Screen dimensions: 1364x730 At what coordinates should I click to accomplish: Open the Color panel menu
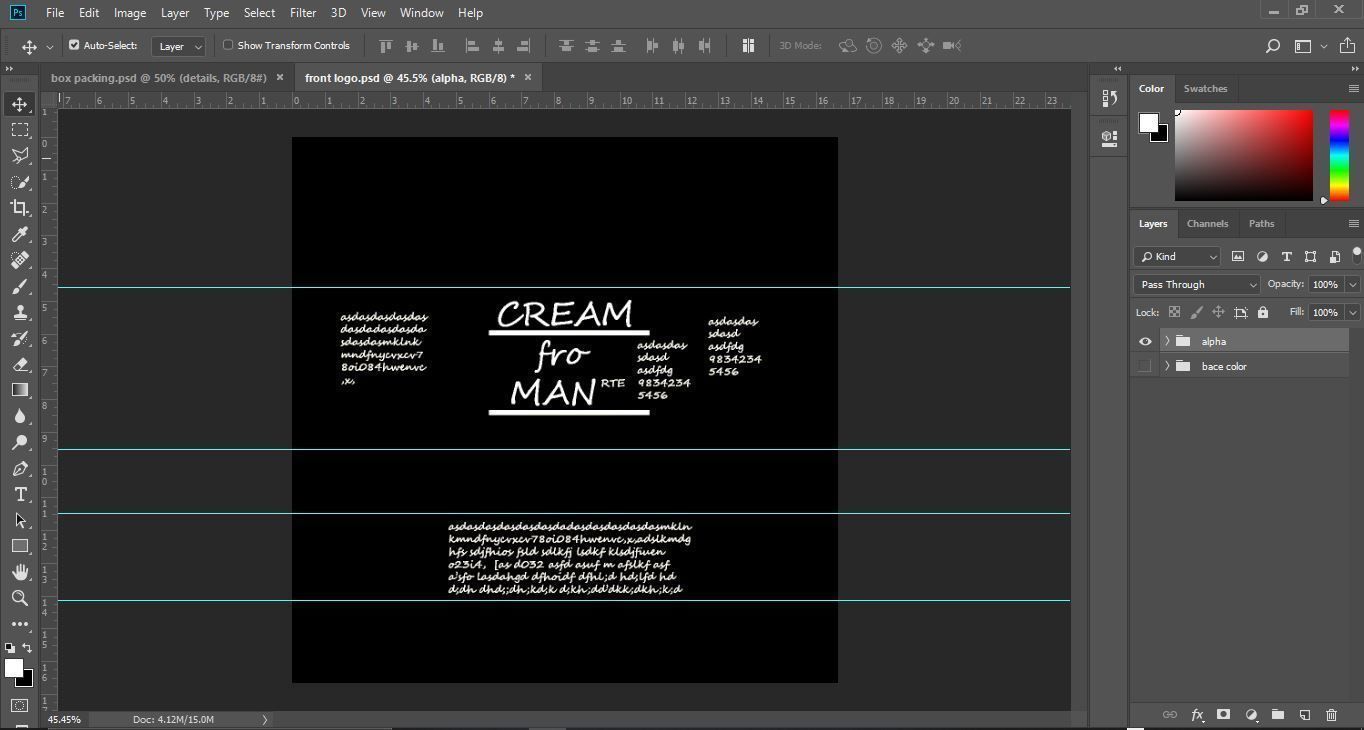tap(1353, 89)
